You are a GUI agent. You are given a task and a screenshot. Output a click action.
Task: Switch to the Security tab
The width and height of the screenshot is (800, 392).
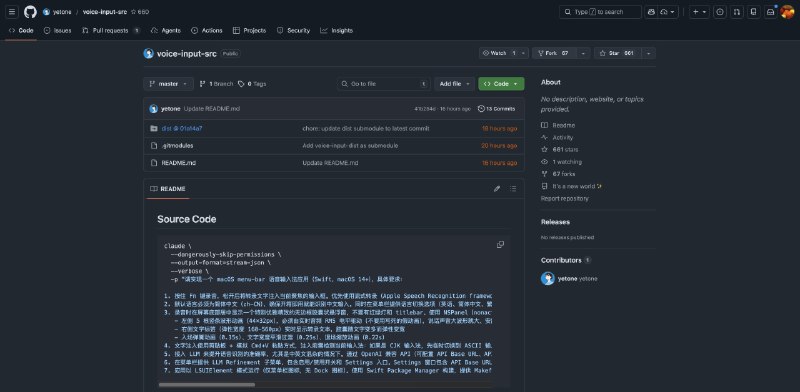(293, 31)
